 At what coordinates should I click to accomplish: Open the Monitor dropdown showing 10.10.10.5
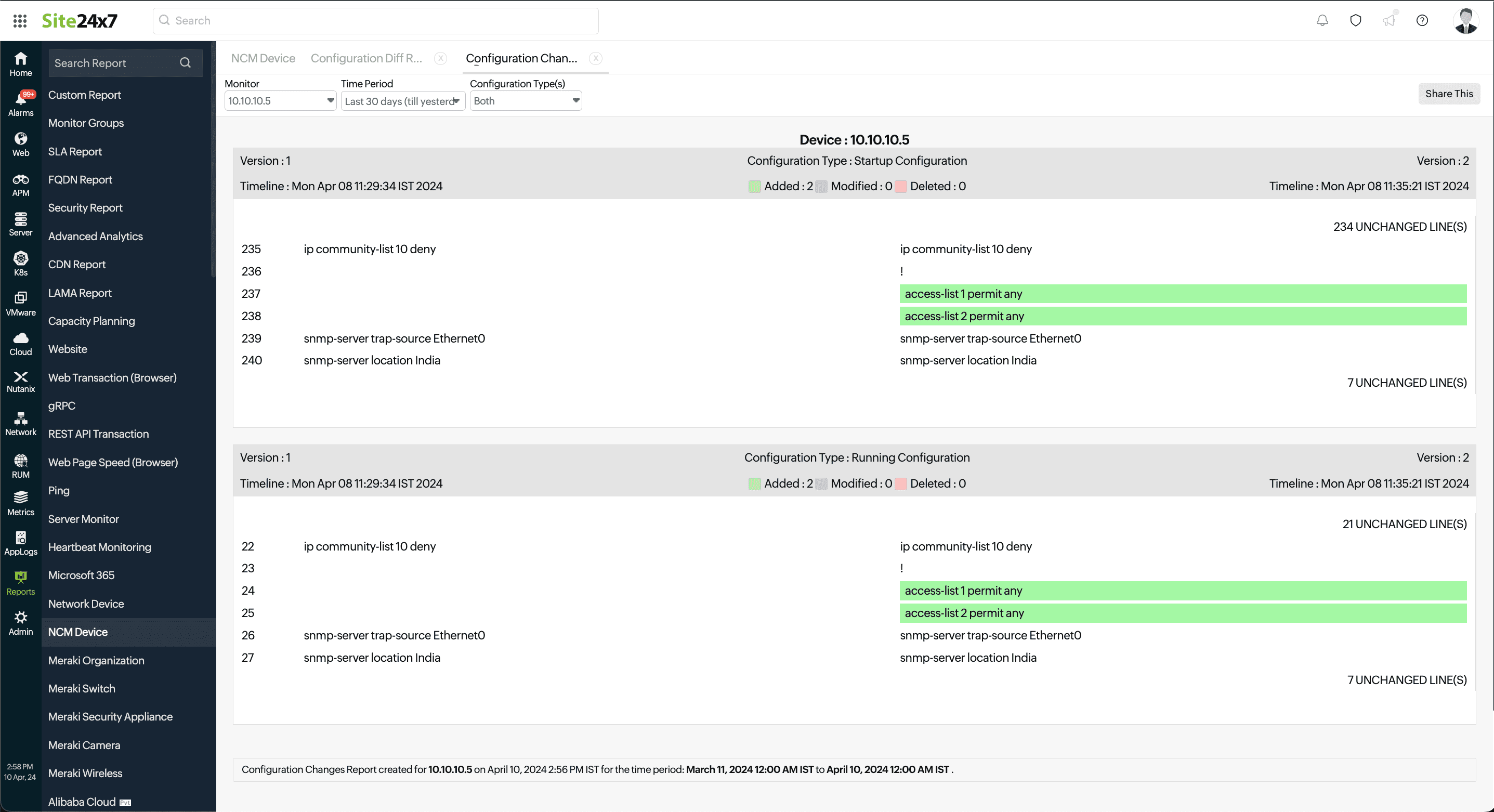[x=280, y=100]
